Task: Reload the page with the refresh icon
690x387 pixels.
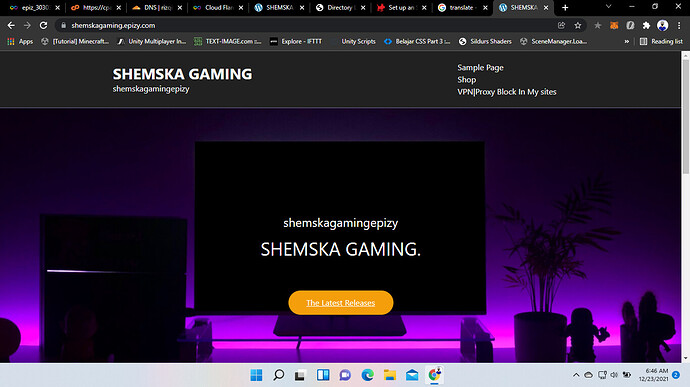Action: pyautogui.click(x=43, y=26)
